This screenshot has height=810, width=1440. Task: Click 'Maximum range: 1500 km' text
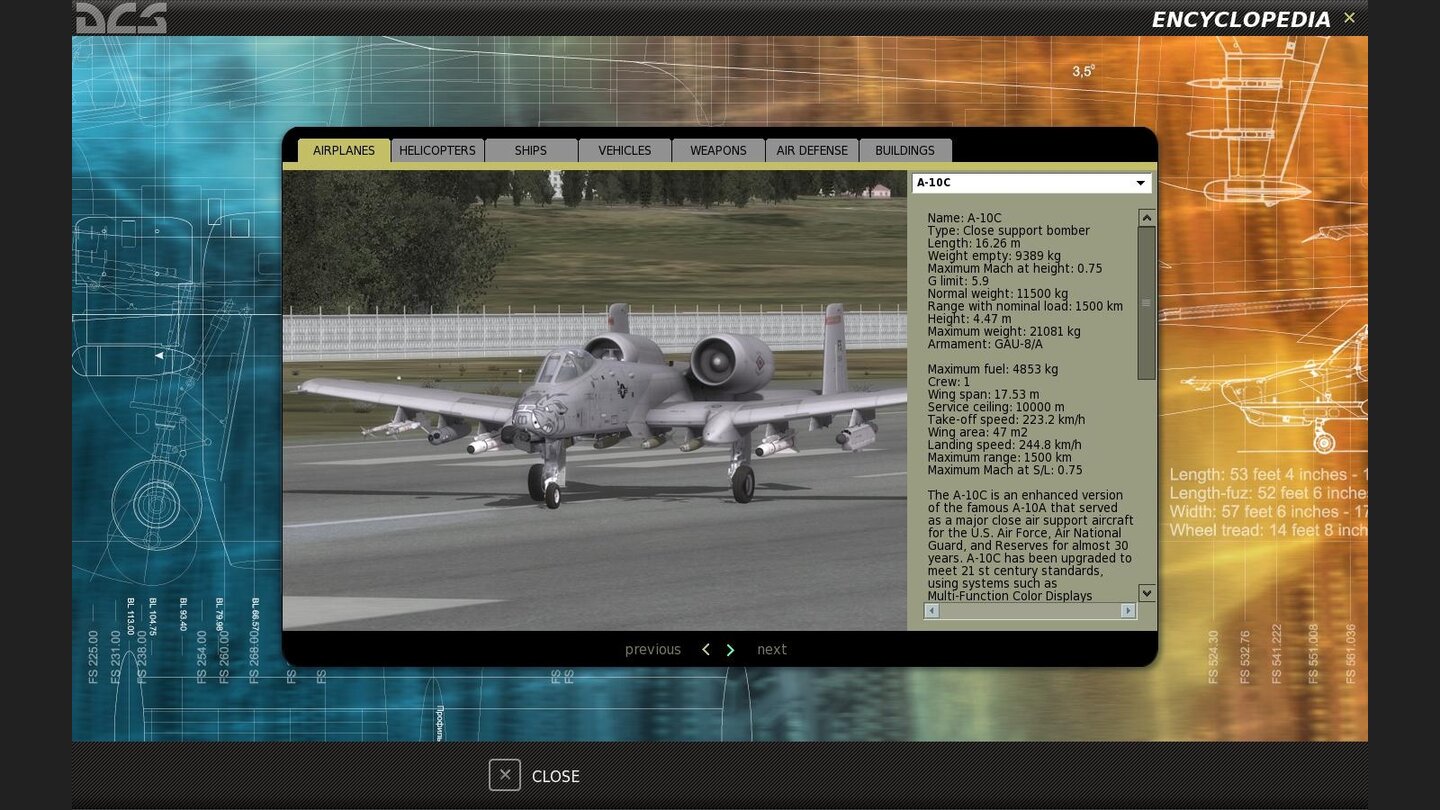[999, 457]
